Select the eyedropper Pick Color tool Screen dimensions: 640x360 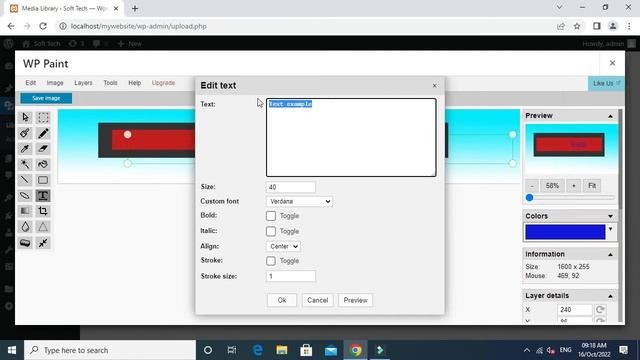click(25, 149)
